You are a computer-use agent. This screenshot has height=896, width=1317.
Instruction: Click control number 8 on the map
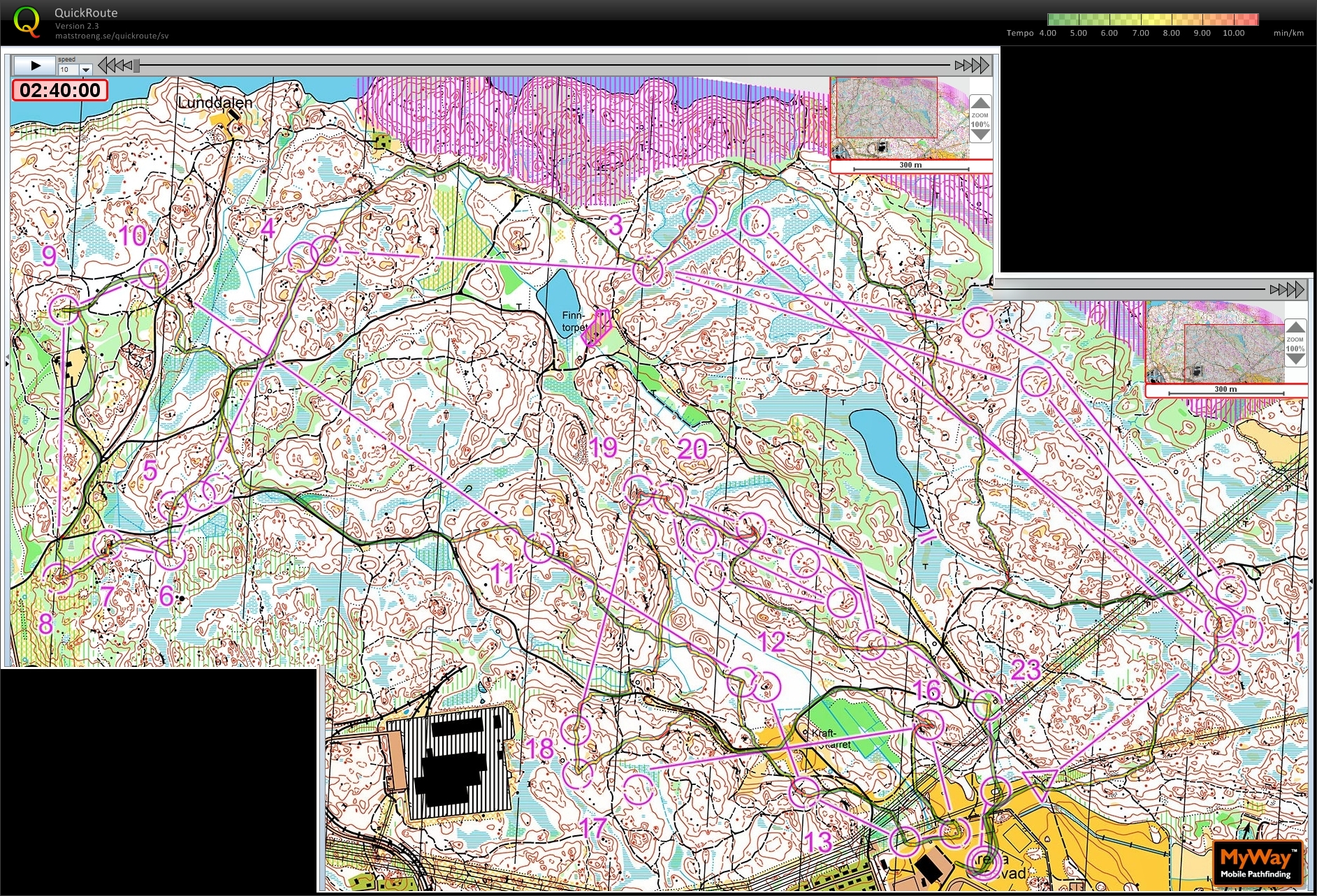[45, 624]
